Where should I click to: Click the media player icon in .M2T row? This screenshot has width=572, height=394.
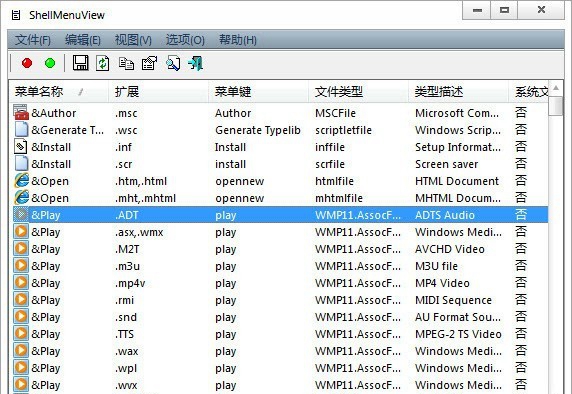[x=21, y=248]
